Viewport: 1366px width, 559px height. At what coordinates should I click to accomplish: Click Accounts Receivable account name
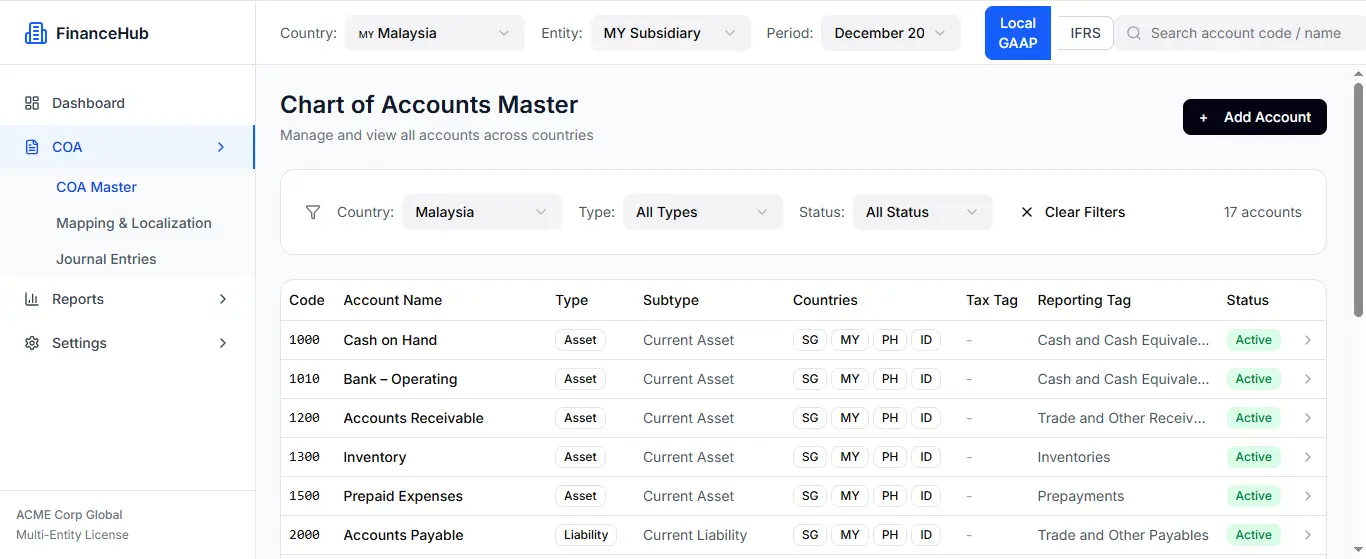click(x=413, y=418)
